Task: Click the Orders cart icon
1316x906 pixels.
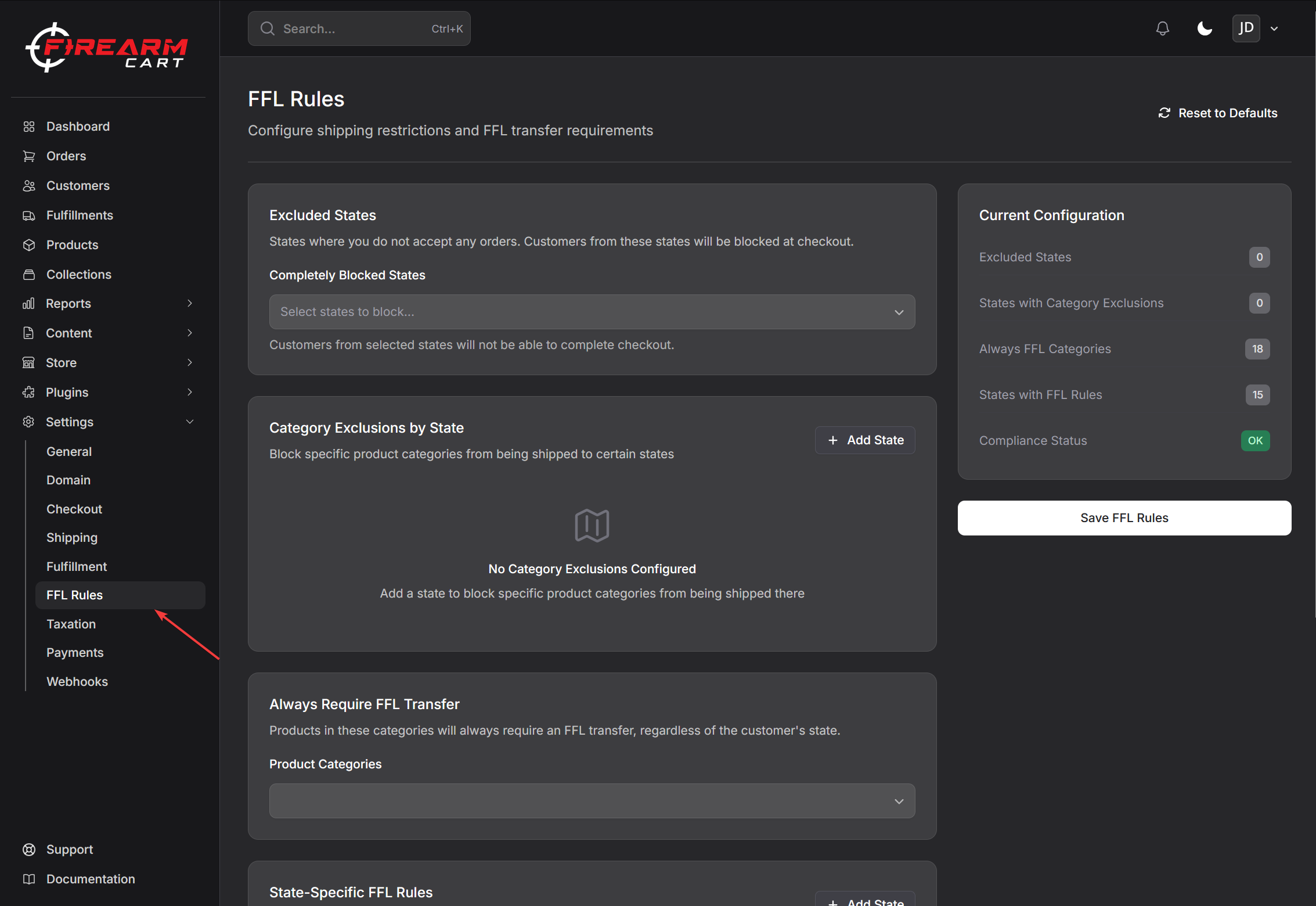Action: [29, 156]
